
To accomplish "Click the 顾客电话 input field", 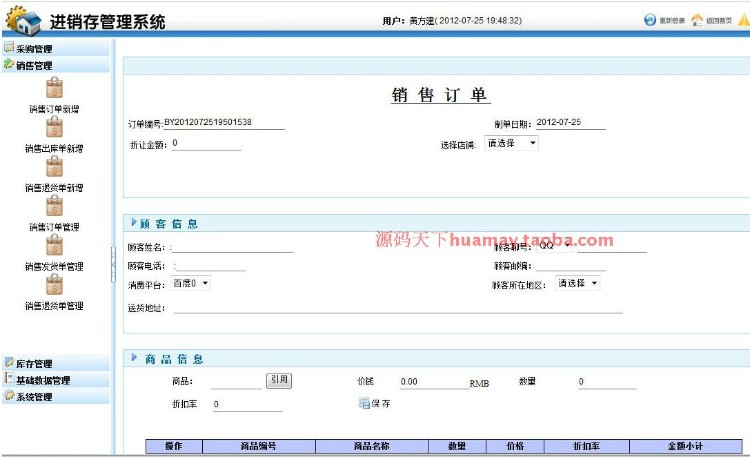I will coord(210,266).
